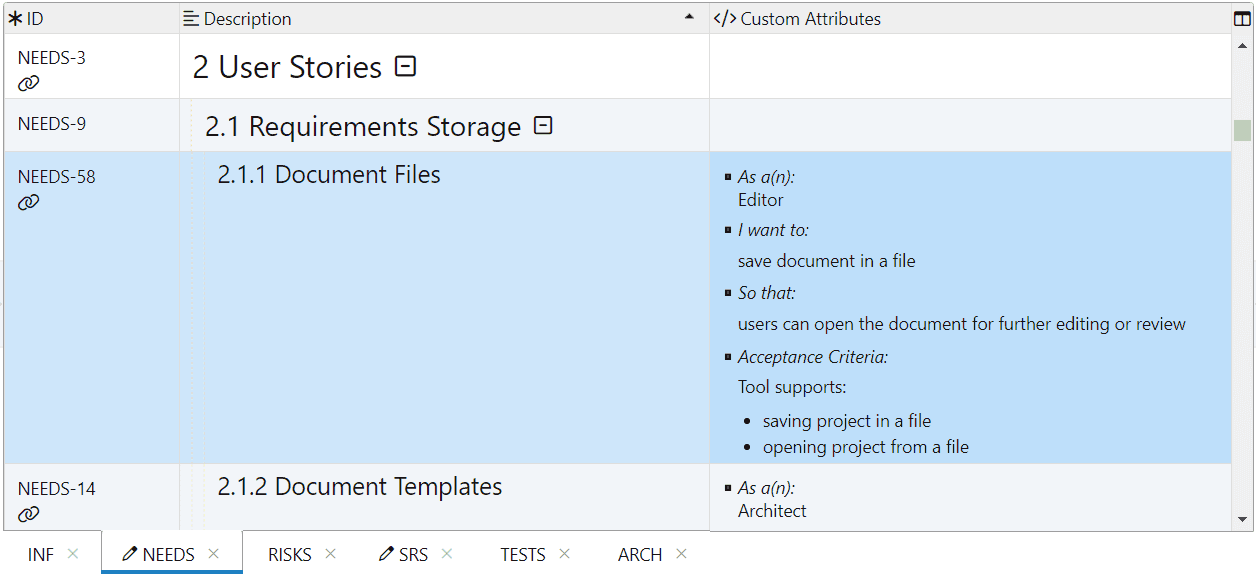The height and width of the screenshot is (577, 1256).
Task: Sort by the Description column arrow
Action: coord(688,18)
